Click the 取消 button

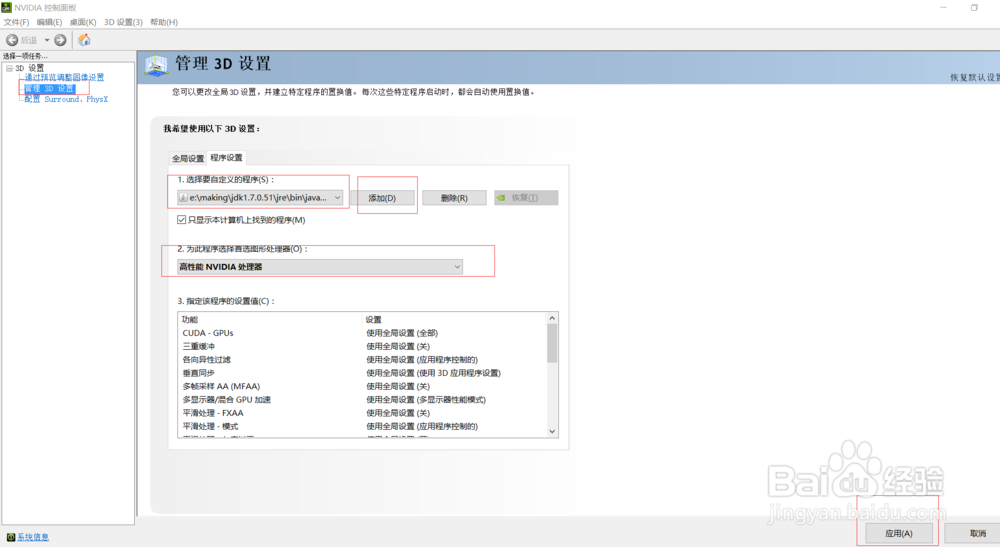click(975, 534)
